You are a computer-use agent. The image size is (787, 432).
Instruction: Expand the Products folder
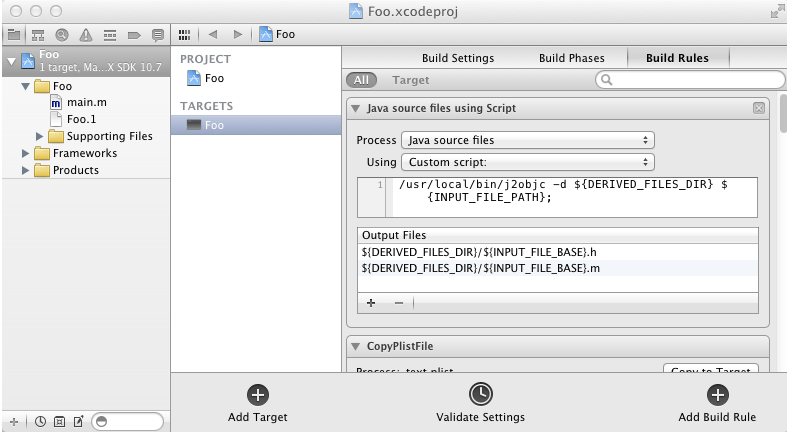point(25,170)
